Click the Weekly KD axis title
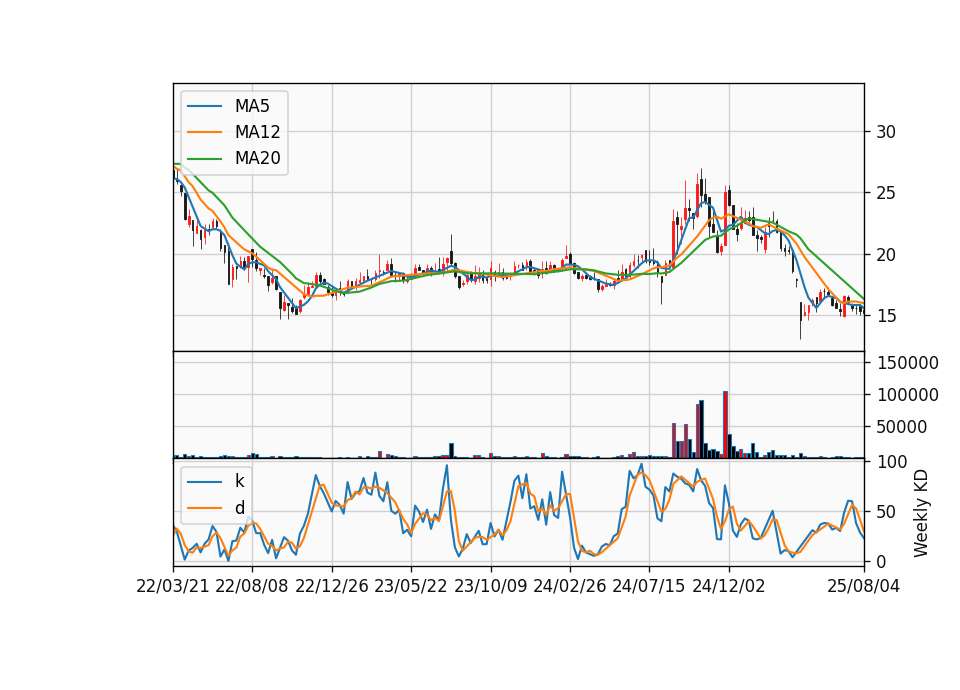960x690 pixels. point(920,513)
